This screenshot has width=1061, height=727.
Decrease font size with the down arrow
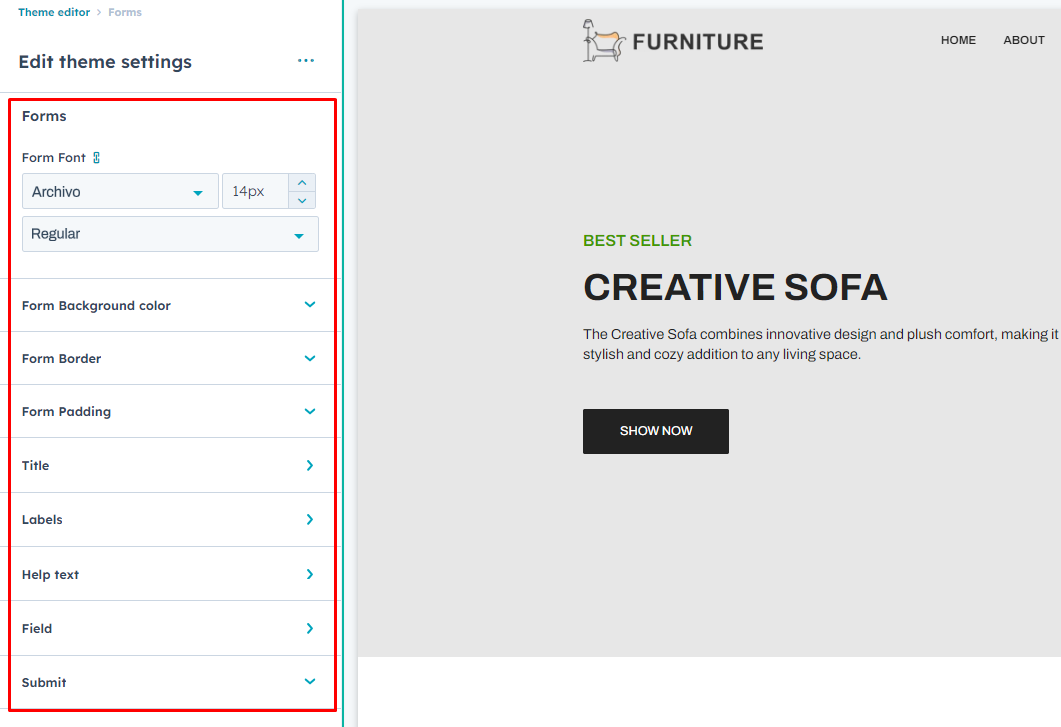(x=302, y=200)
